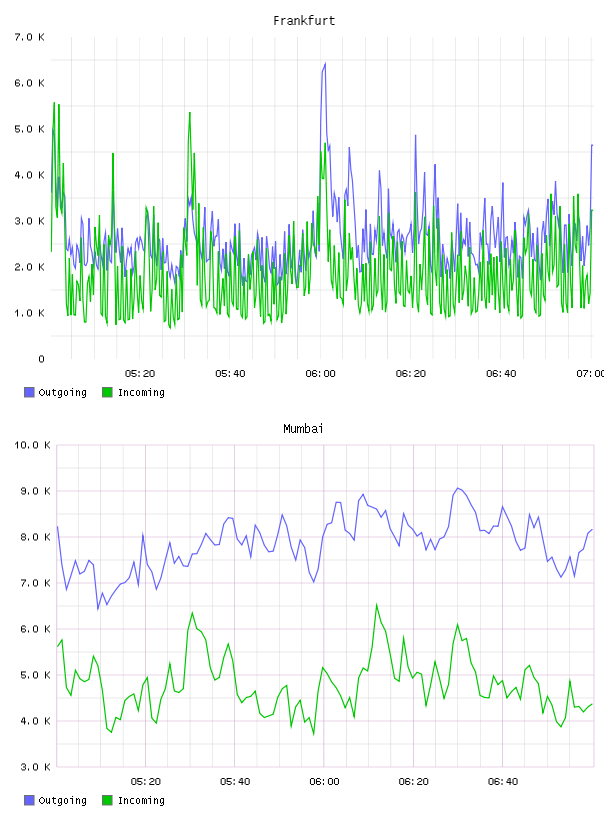Screen dimensions: 608x816
Task: Click the Mumbai Outgoing legend label
Action: click(x=62, y=801)
